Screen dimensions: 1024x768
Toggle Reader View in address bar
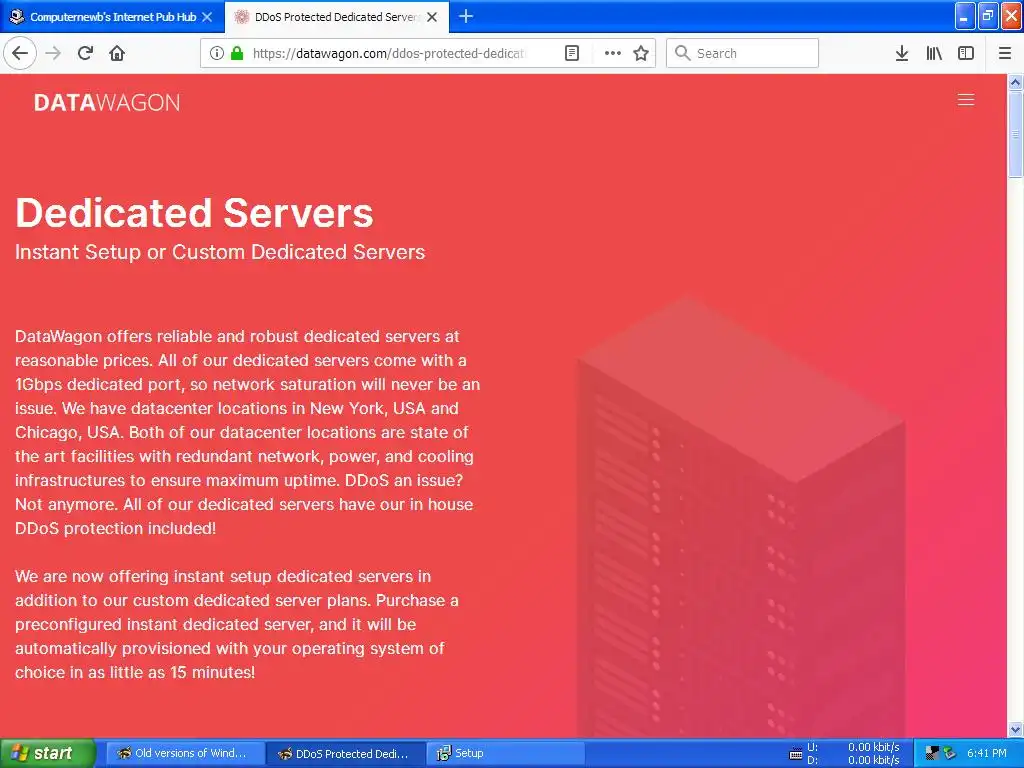coord(572,53)
